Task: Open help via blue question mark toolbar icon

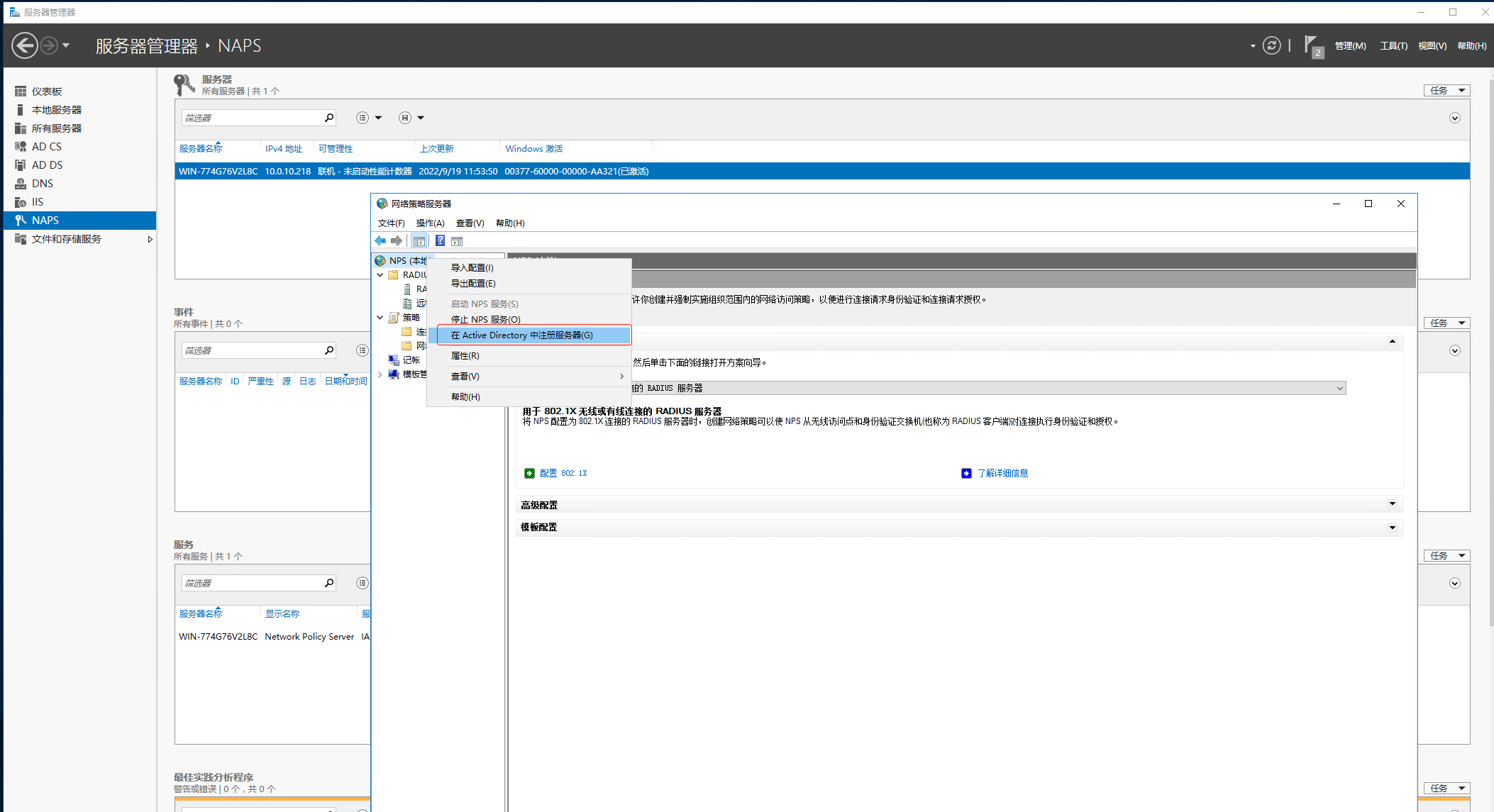Action: (x=440, y=241)
